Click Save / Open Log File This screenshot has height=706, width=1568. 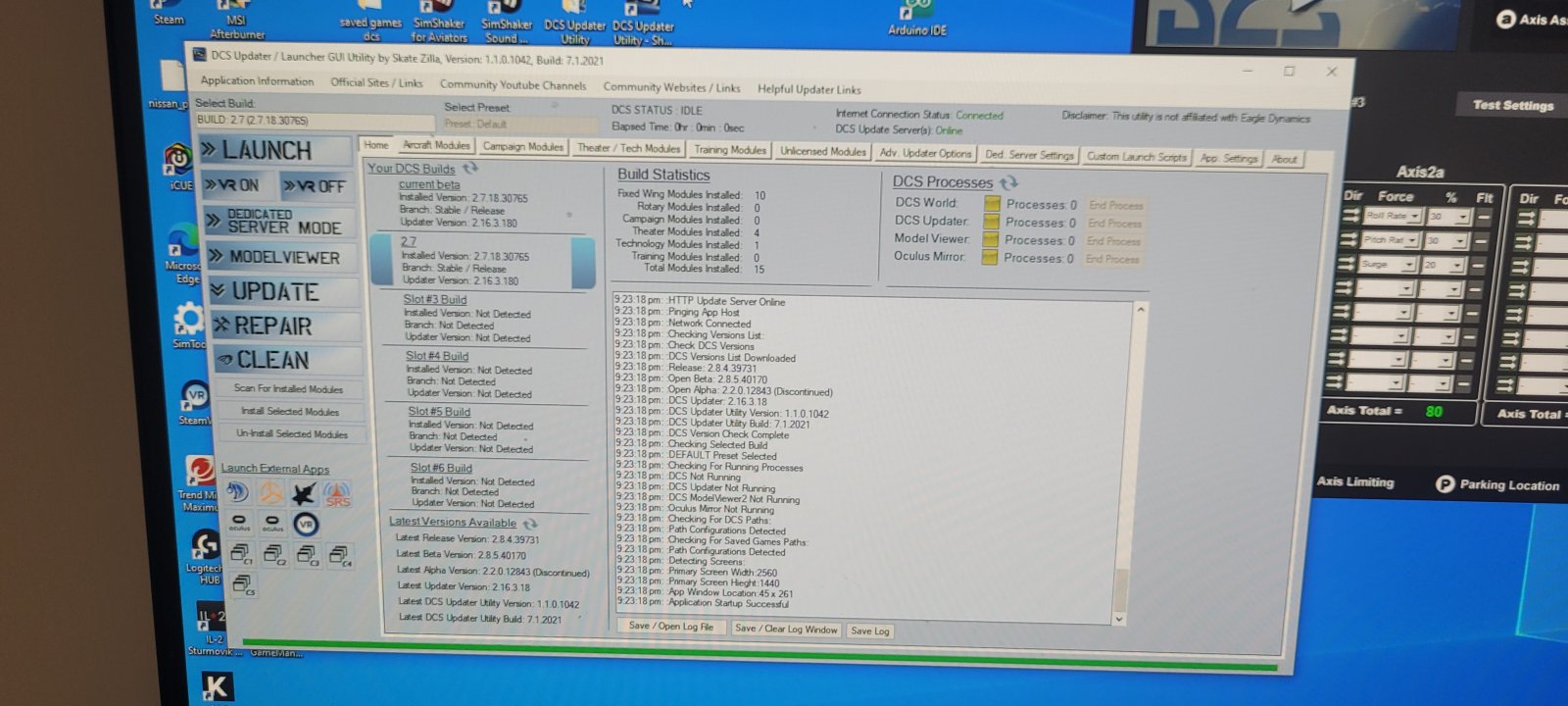coord(671,627)
